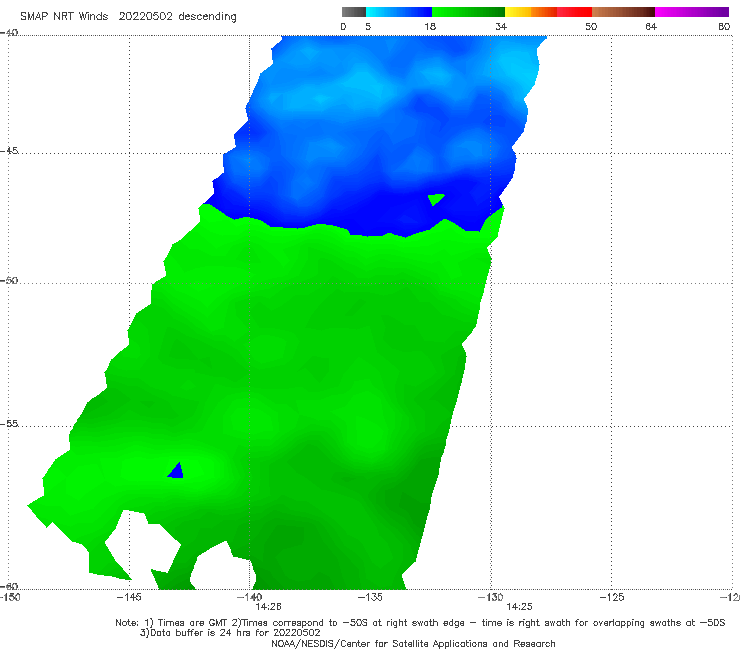Select the yellow-orange 34-50 segment of the color bar

tap(548, 12)
